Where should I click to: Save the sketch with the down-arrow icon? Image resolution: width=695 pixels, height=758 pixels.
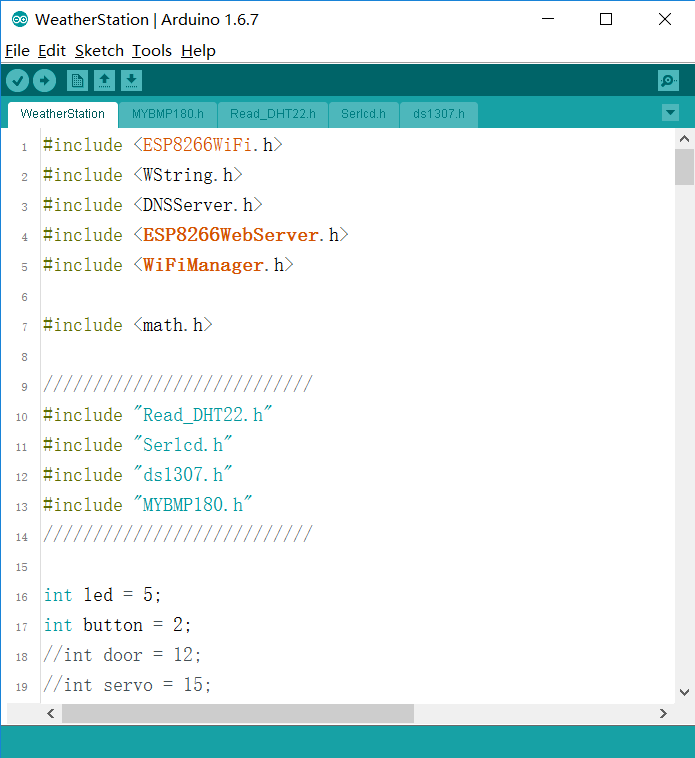coord(131,81)
